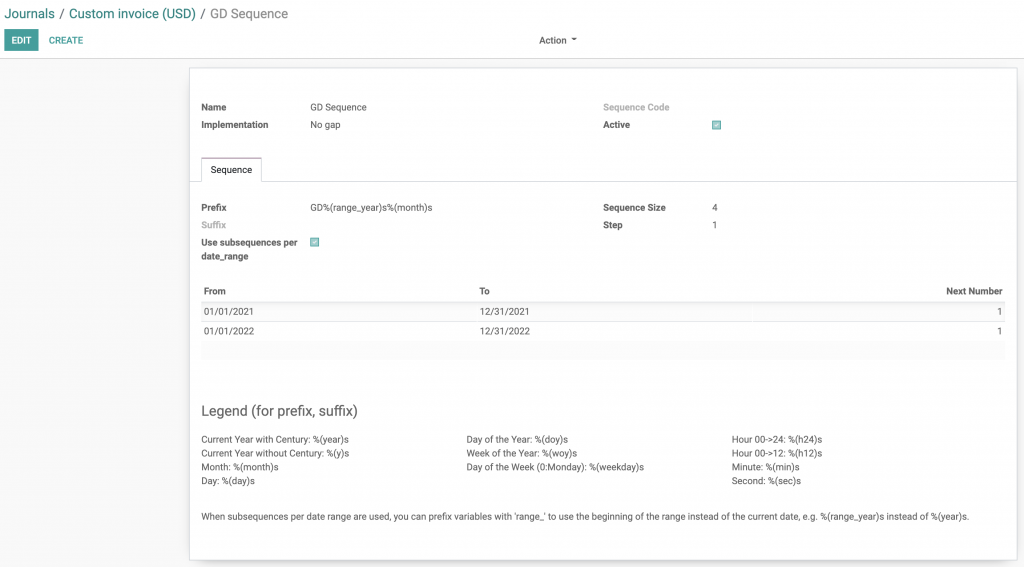
Task: Click the EDIT button
Action: pyautogui.click(x=21, y=40)
